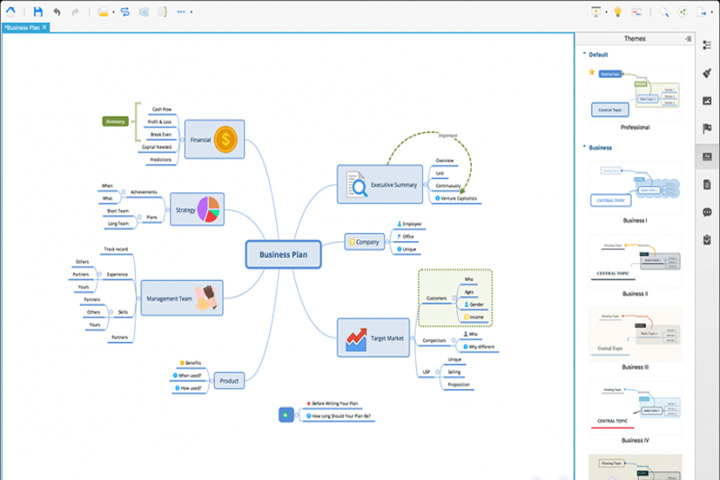
Task: Open the Outline view sidebar icon
Action: point(707,45)
